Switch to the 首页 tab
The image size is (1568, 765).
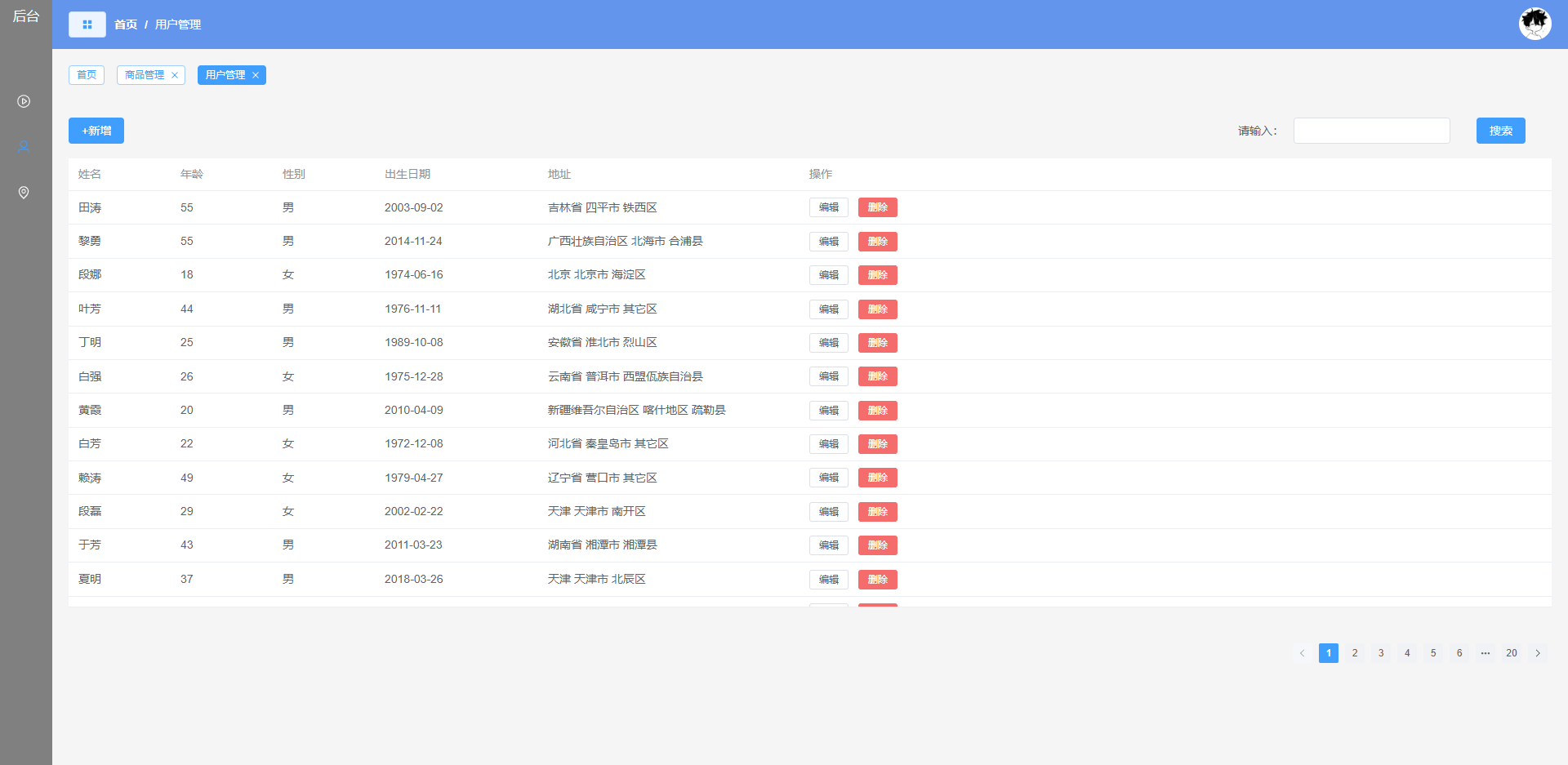87,75
